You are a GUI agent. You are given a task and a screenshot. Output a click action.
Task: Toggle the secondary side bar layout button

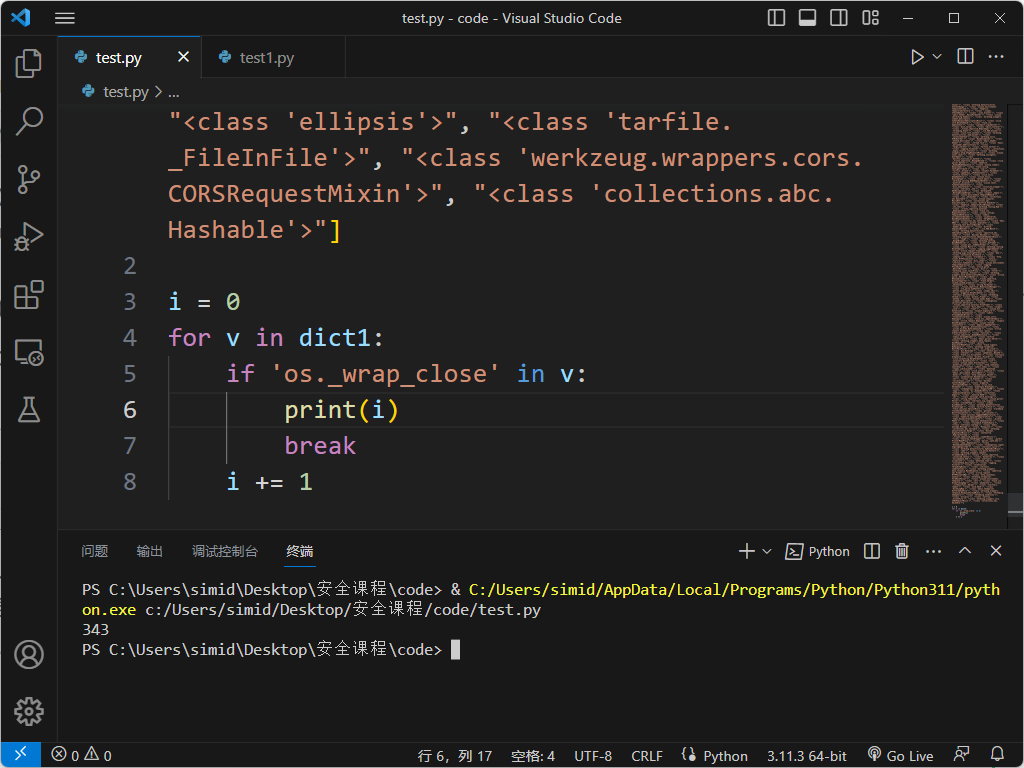[x=839, y=18]
